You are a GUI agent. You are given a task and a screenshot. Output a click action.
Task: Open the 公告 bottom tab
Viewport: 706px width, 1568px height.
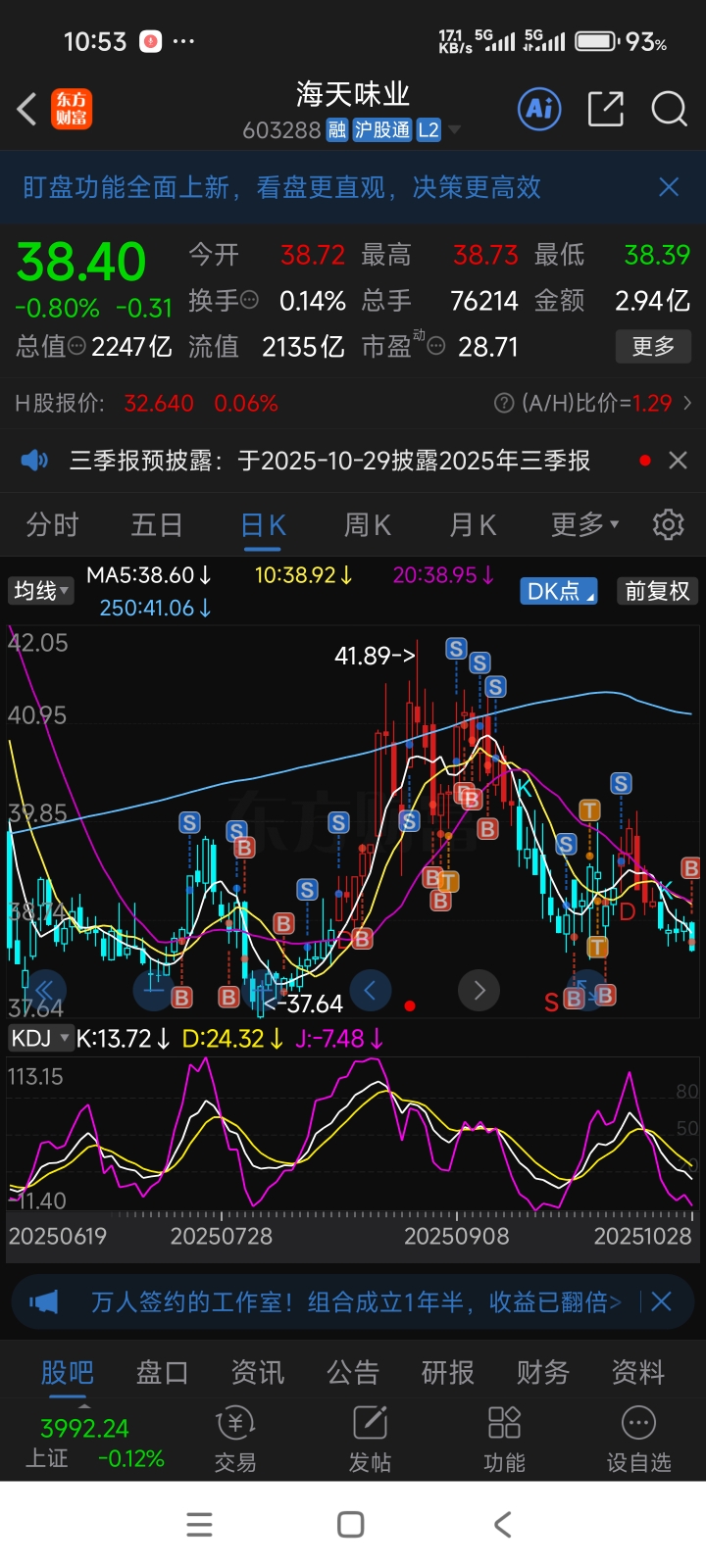click(352, 1372)
